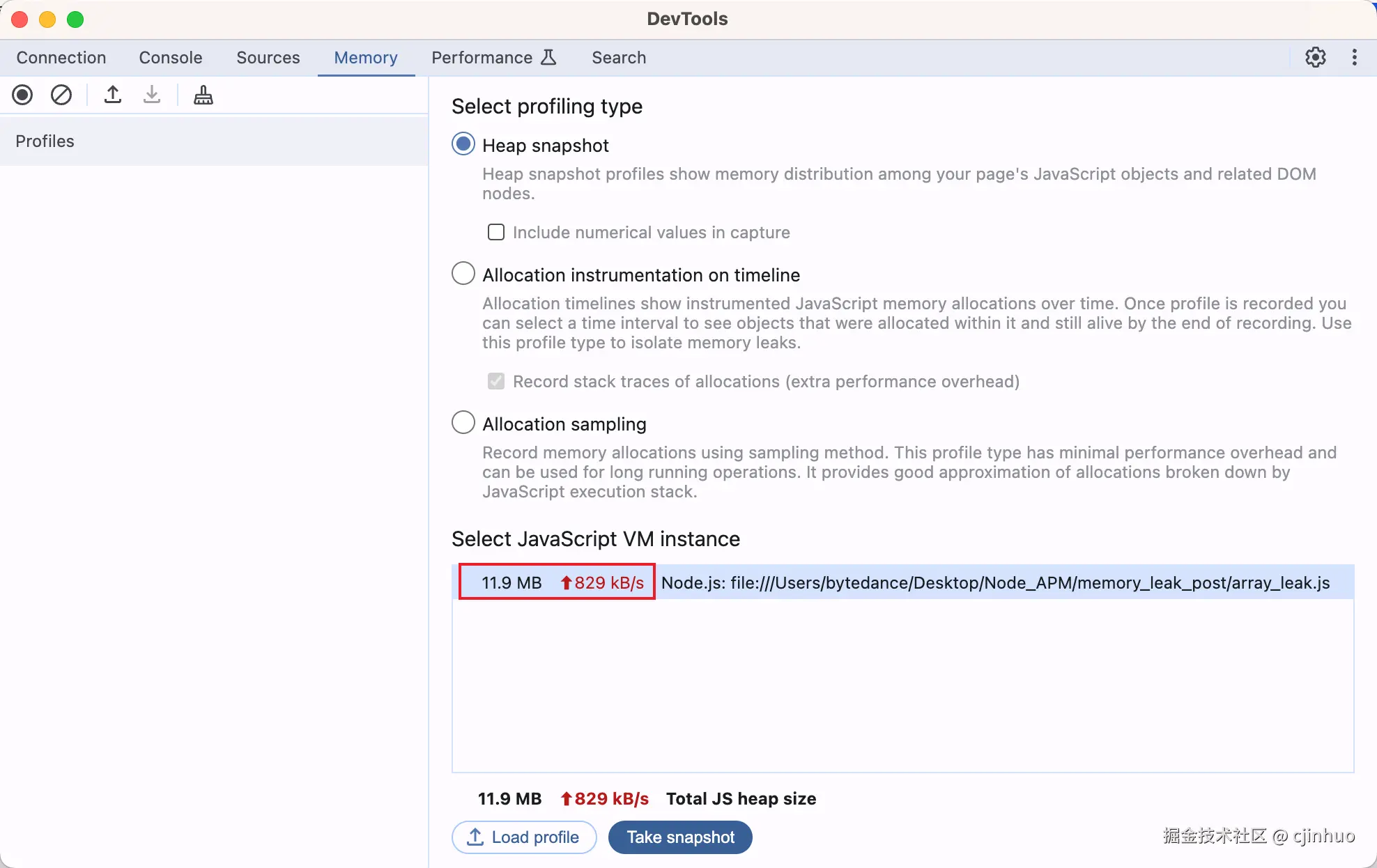Click the Profiles sidebar header
Screen dimensions: 1377x868
tap(45, 141)
